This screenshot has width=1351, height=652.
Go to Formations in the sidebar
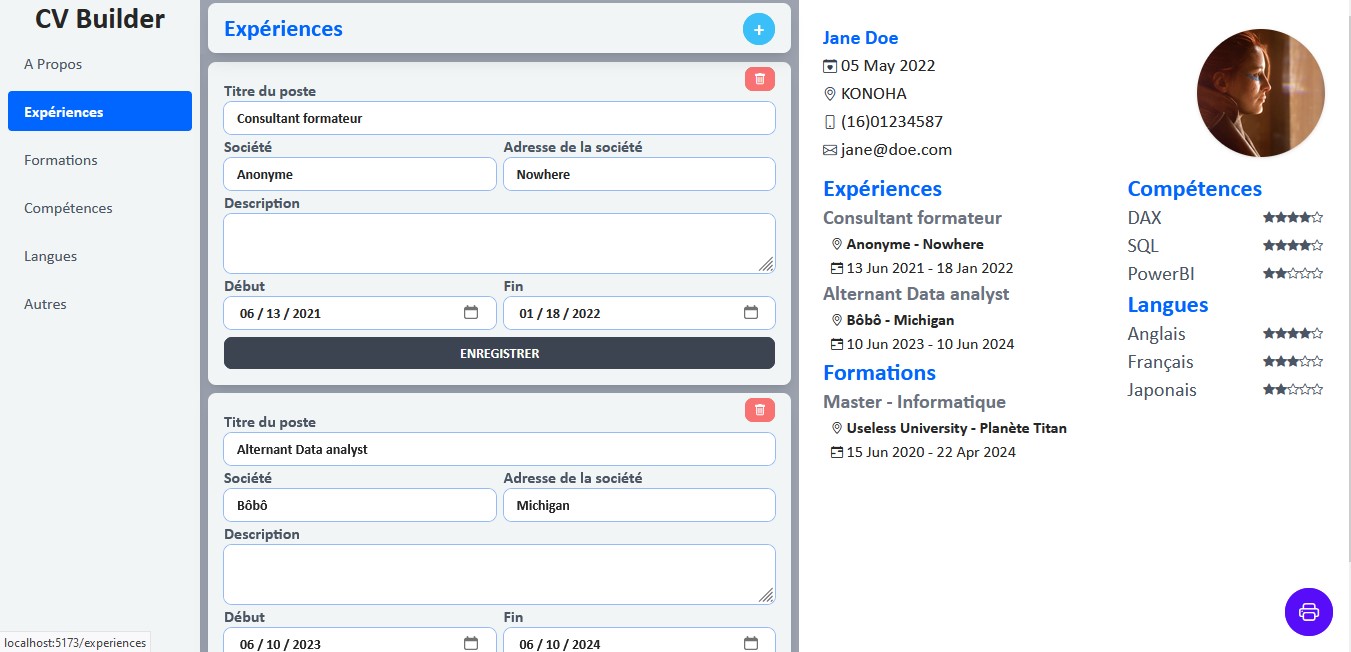pos(61,160)
